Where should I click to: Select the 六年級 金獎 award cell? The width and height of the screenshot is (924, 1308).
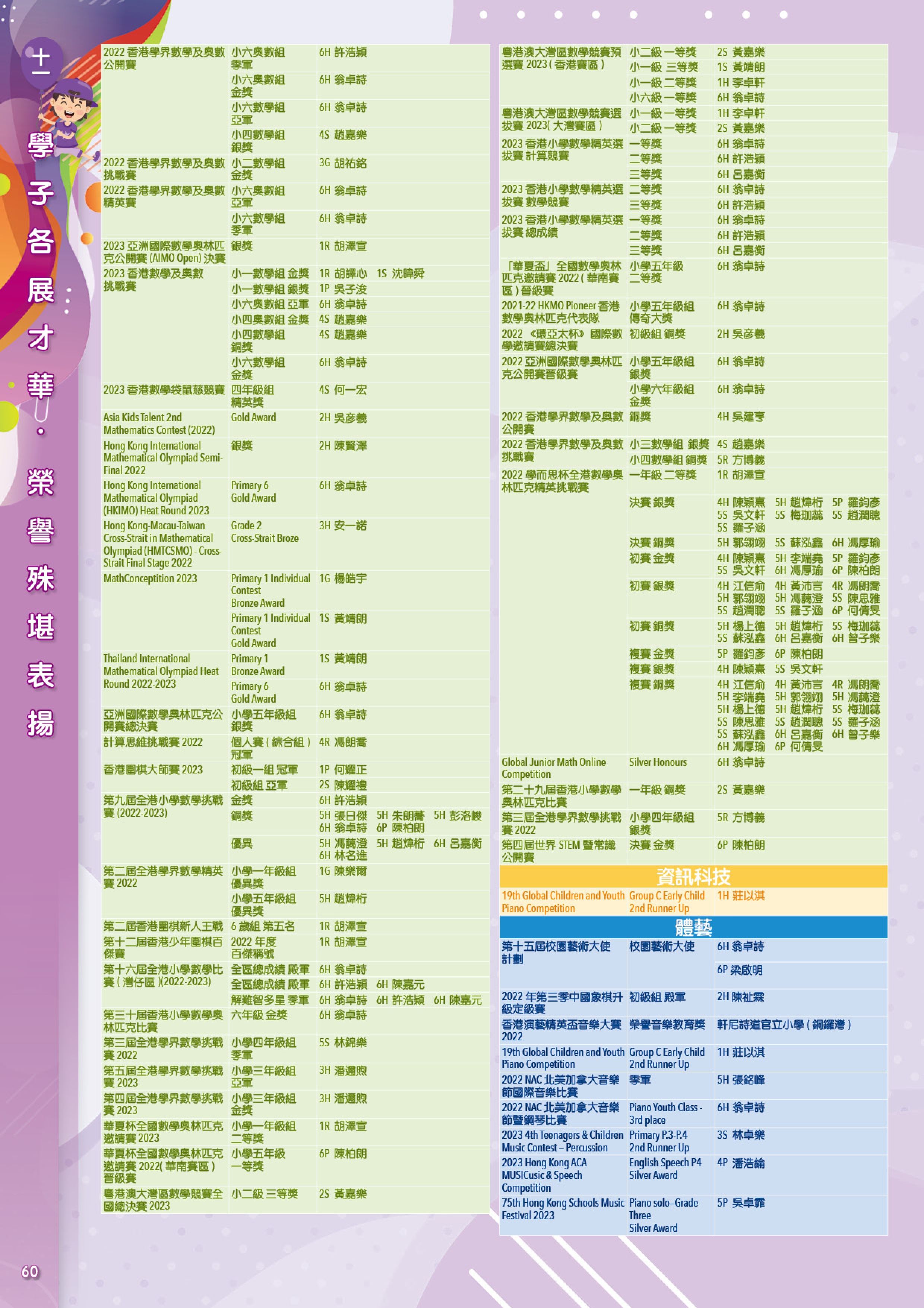[x=259, y=1015]
